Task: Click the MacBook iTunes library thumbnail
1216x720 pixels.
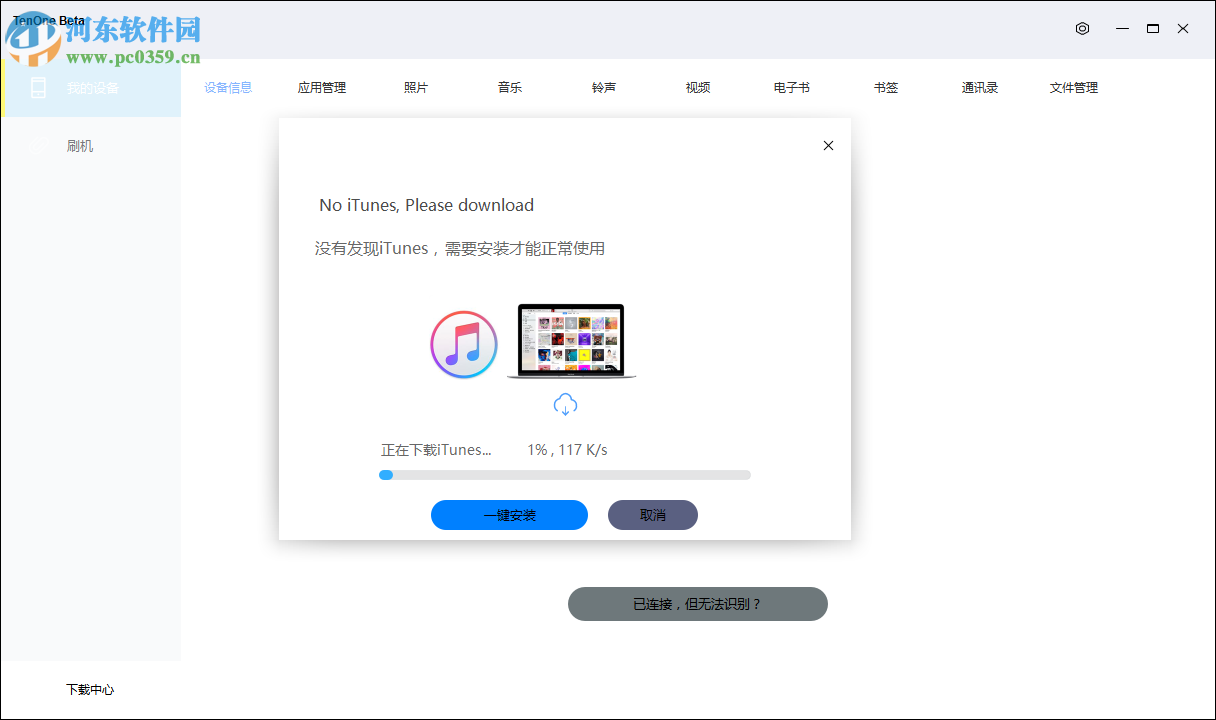Action: click(569, 340)
